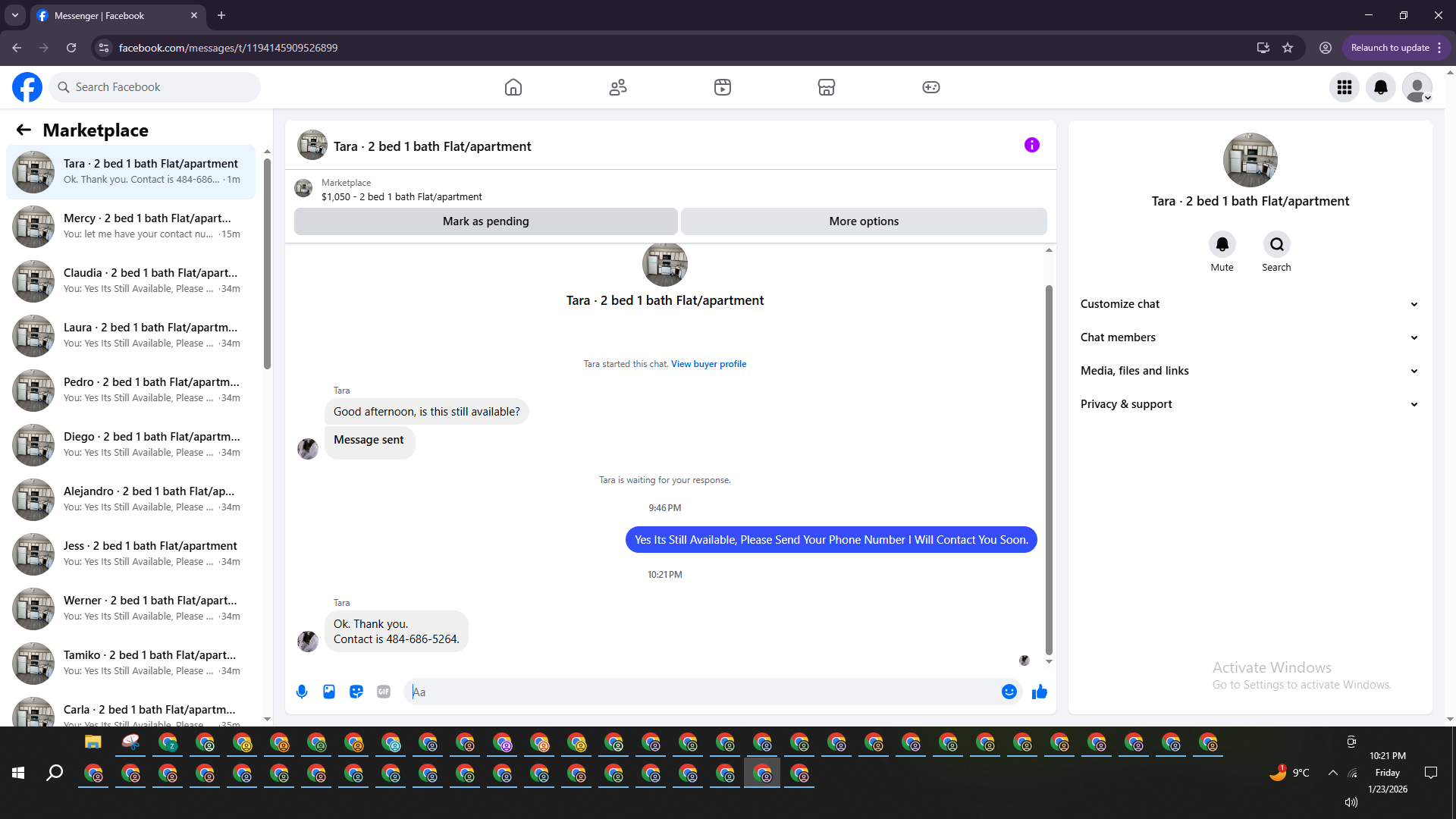Open the emoji picker in message box
1456x819 pixels.
1009,692
